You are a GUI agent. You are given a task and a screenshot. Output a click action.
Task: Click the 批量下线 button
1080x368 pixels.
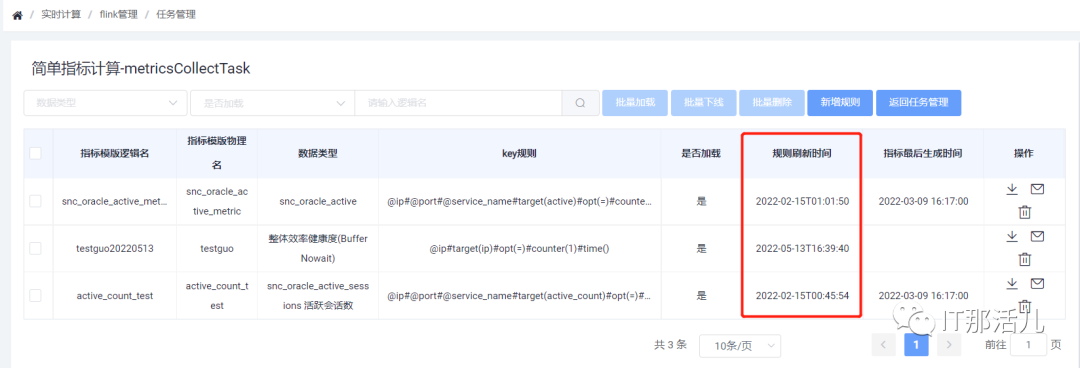tap(703, 103)
